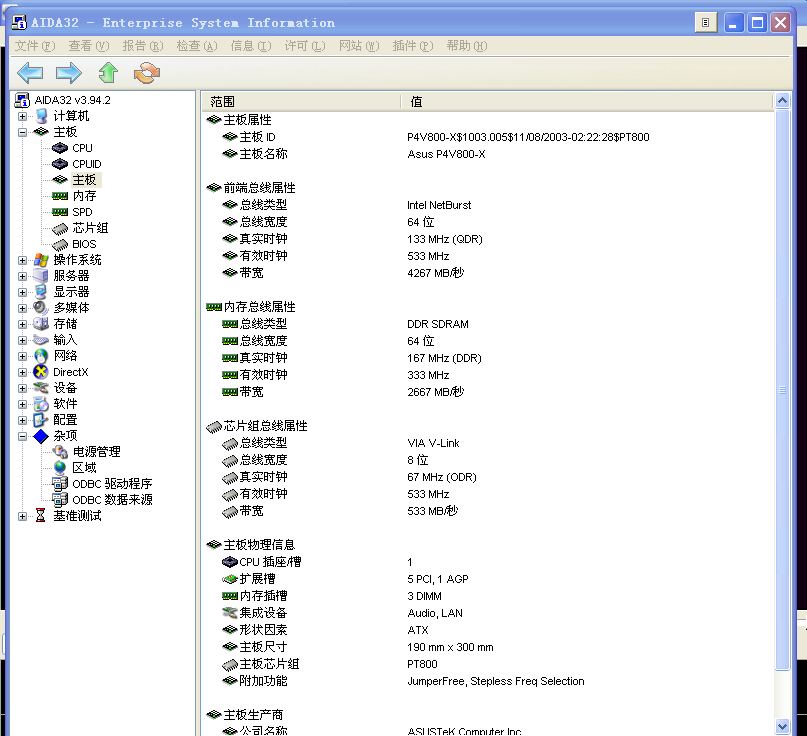Collapse the 主板 tree node

[23, 132]
